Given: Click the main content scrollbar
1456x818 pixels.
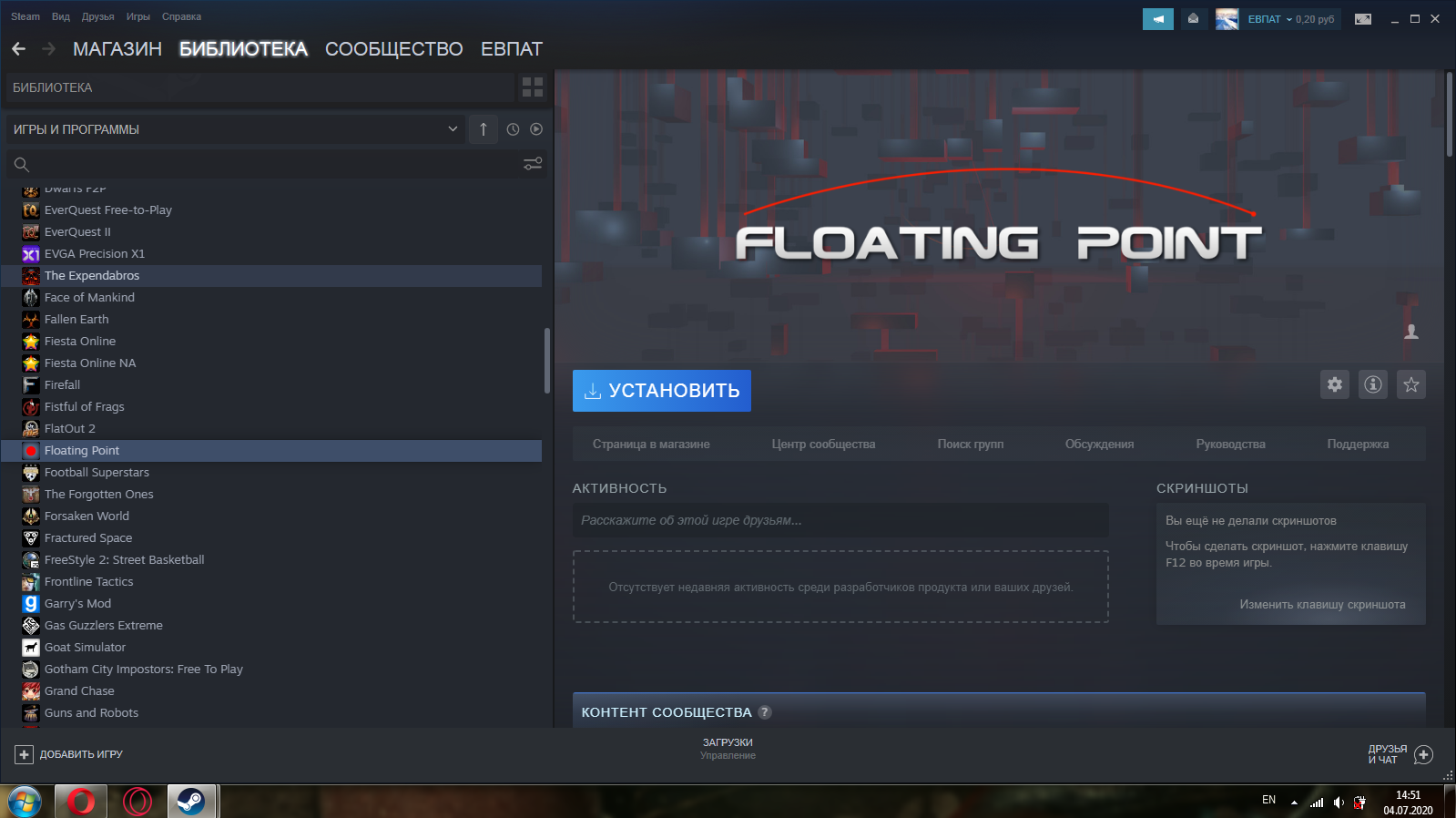Looking at the screenshot, I should (x=1450, y=114).
